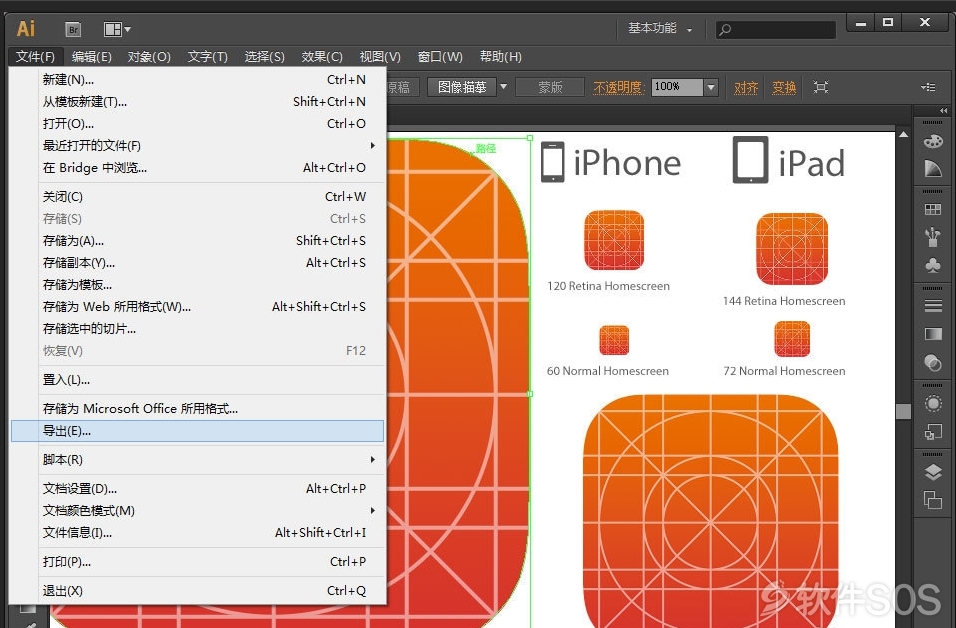
Task: Click the 对齐 link
Action: [x=746, y=87]
